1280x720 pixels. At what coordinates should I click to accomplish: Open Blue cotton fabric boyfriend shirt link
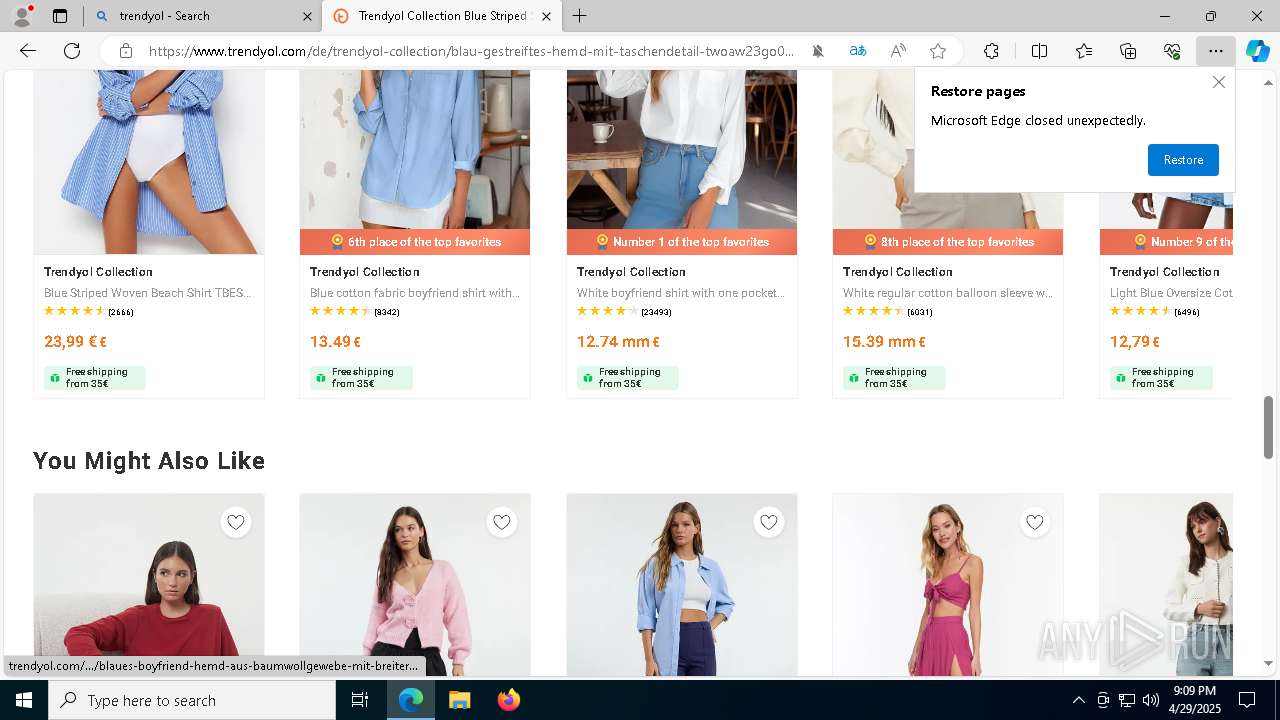click(414, 293)
